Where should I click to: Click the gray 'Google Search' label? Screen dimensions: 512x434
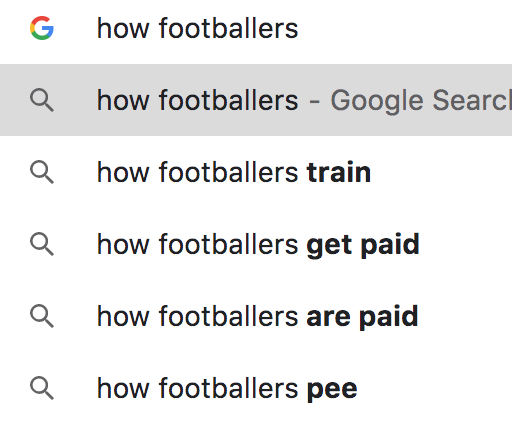[421, 101]
